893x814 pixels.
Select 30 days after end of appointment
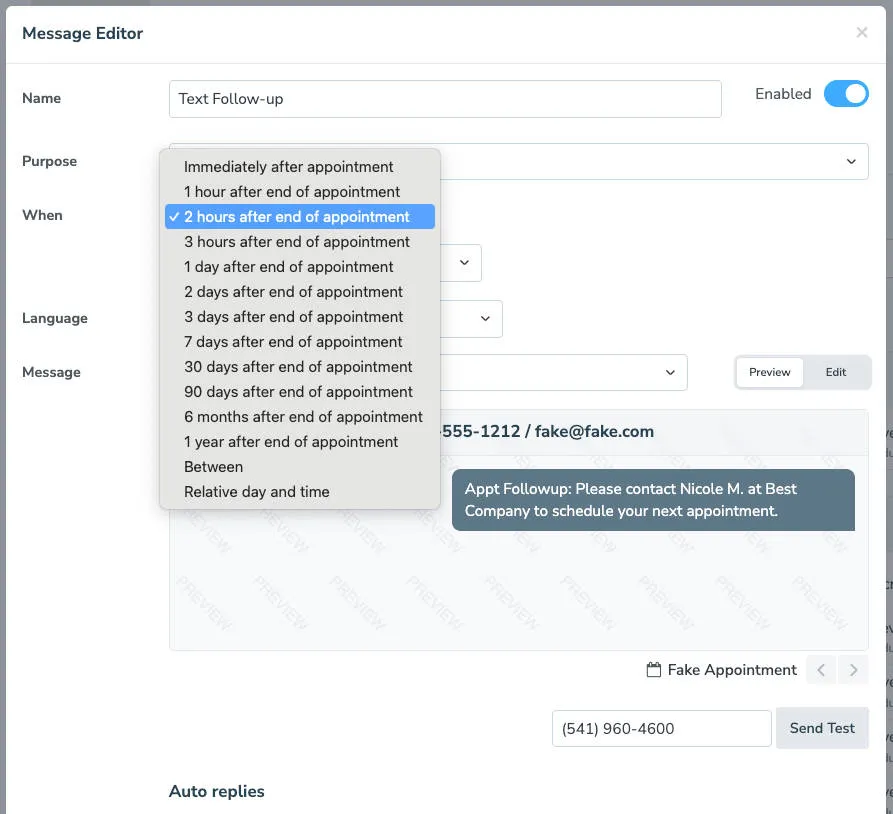(x=297, y=366)
